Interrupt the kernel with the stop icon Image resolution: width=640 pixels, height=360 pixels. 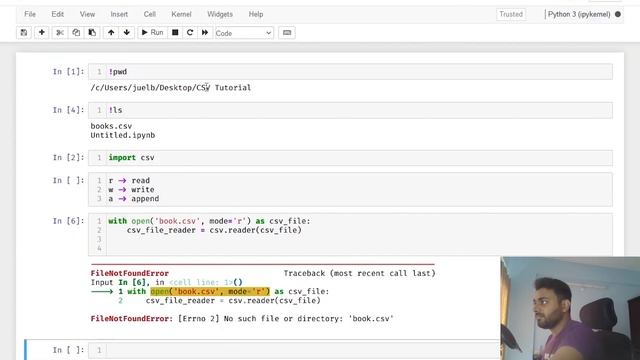(175, 33)
